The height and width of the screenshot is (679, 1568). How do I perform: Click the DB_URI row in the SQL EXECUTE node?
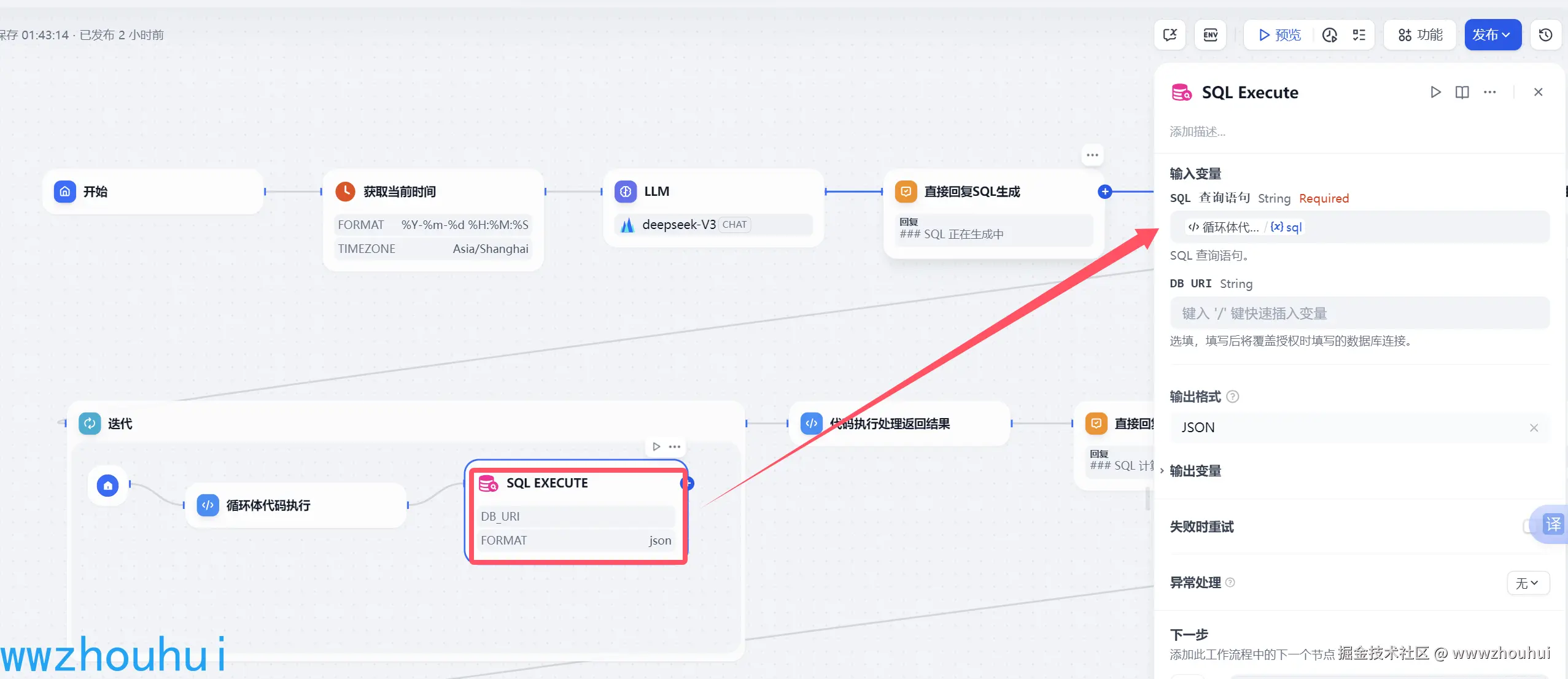tap(576, 516)
